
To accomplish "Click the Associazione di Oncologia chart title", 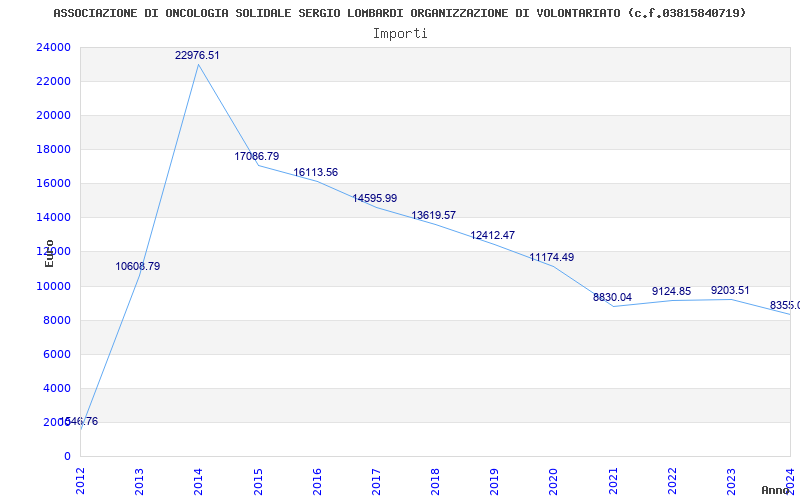I will [x=399, y=13].
